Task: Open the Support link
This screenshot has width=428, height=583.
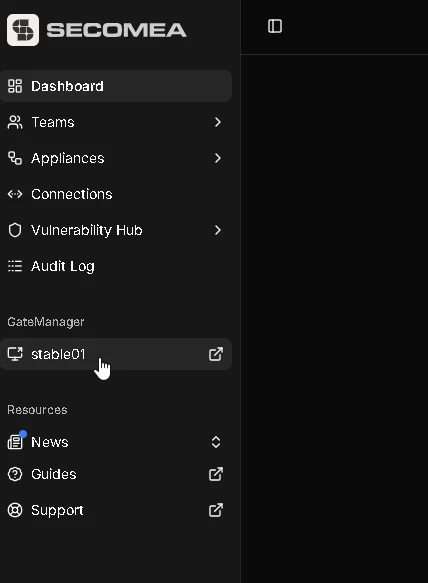Action: 116,510
